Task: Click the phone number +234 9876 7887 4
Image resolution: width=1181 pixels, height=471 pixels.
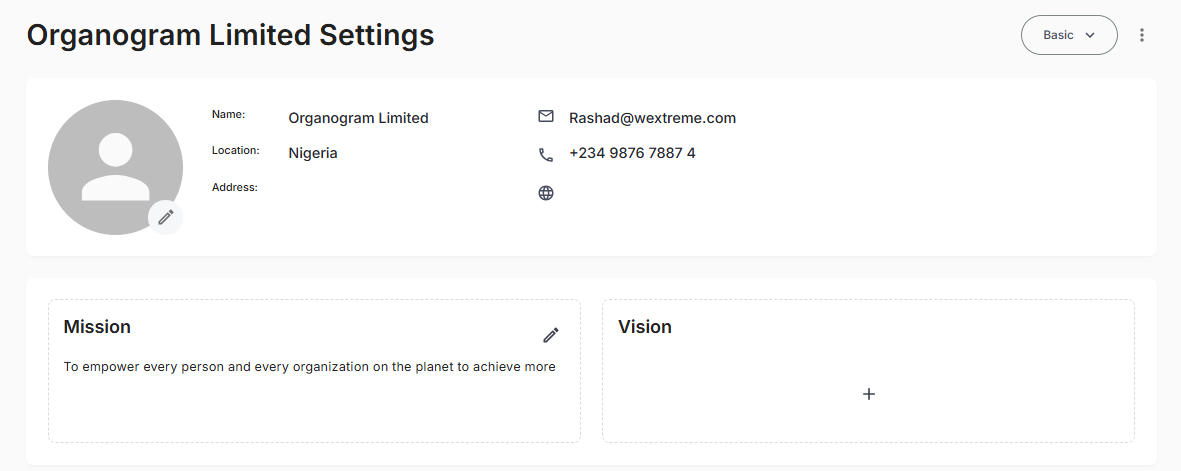Action: 632,153
